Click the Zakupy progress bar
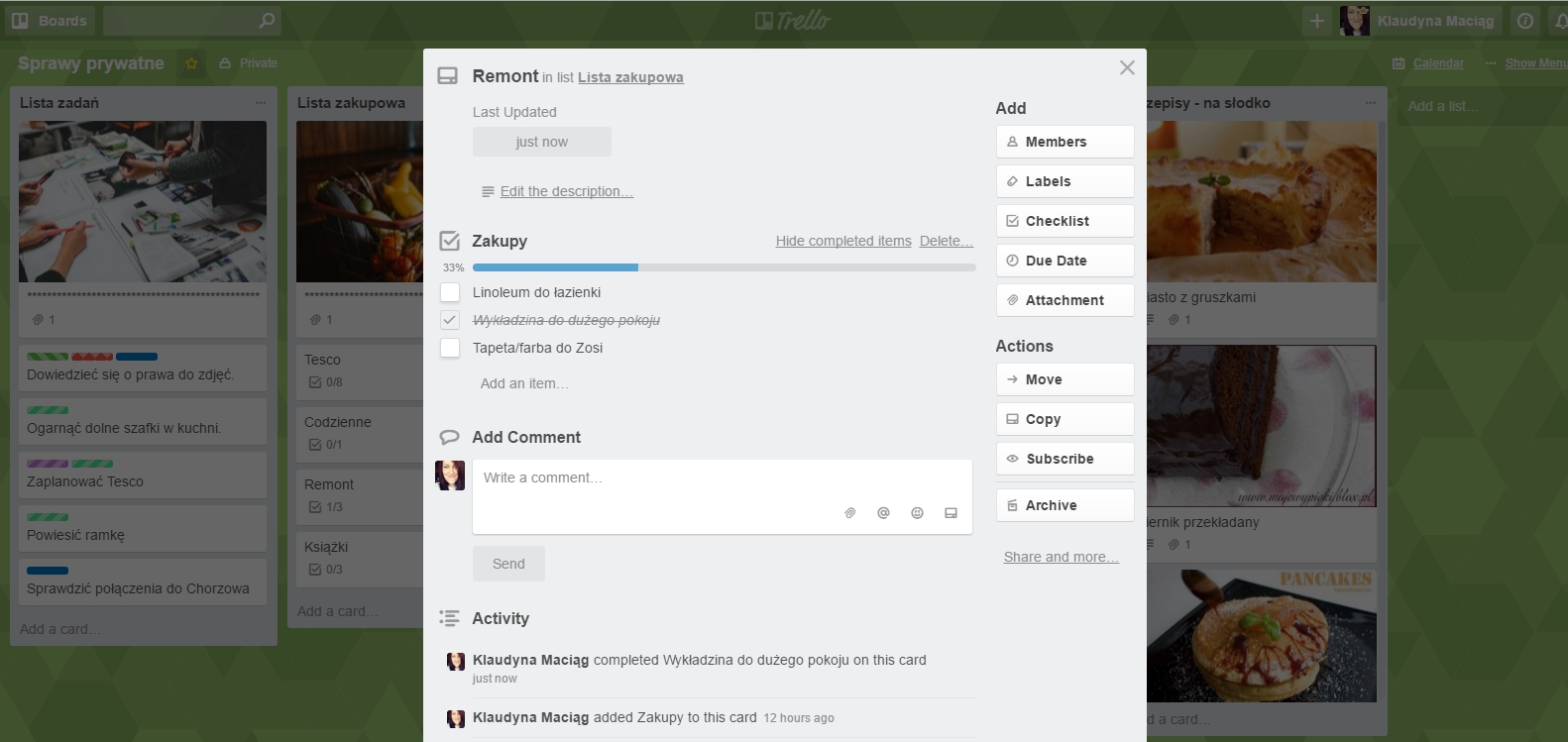Image resolution: width=1568 pixels, height=742 pixels. [x=725, y=267]
